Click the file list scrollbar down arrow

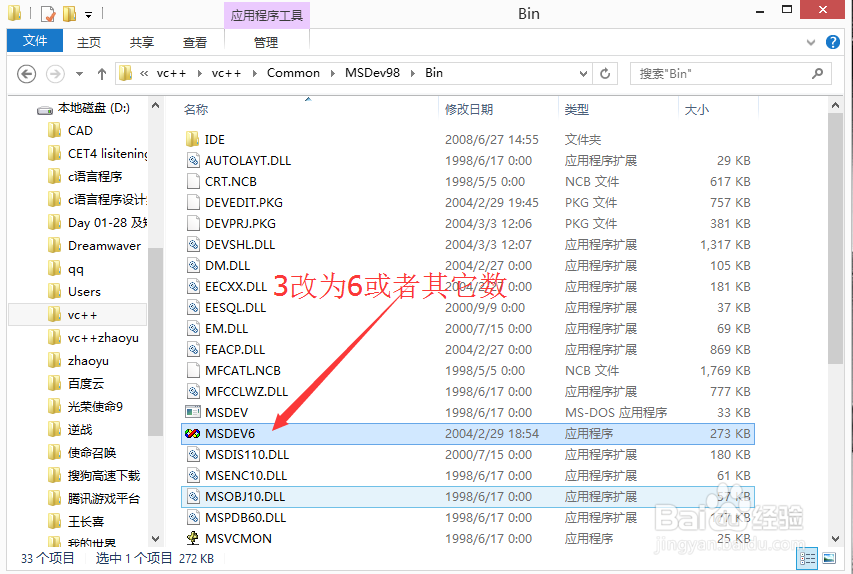click(835, 539)
